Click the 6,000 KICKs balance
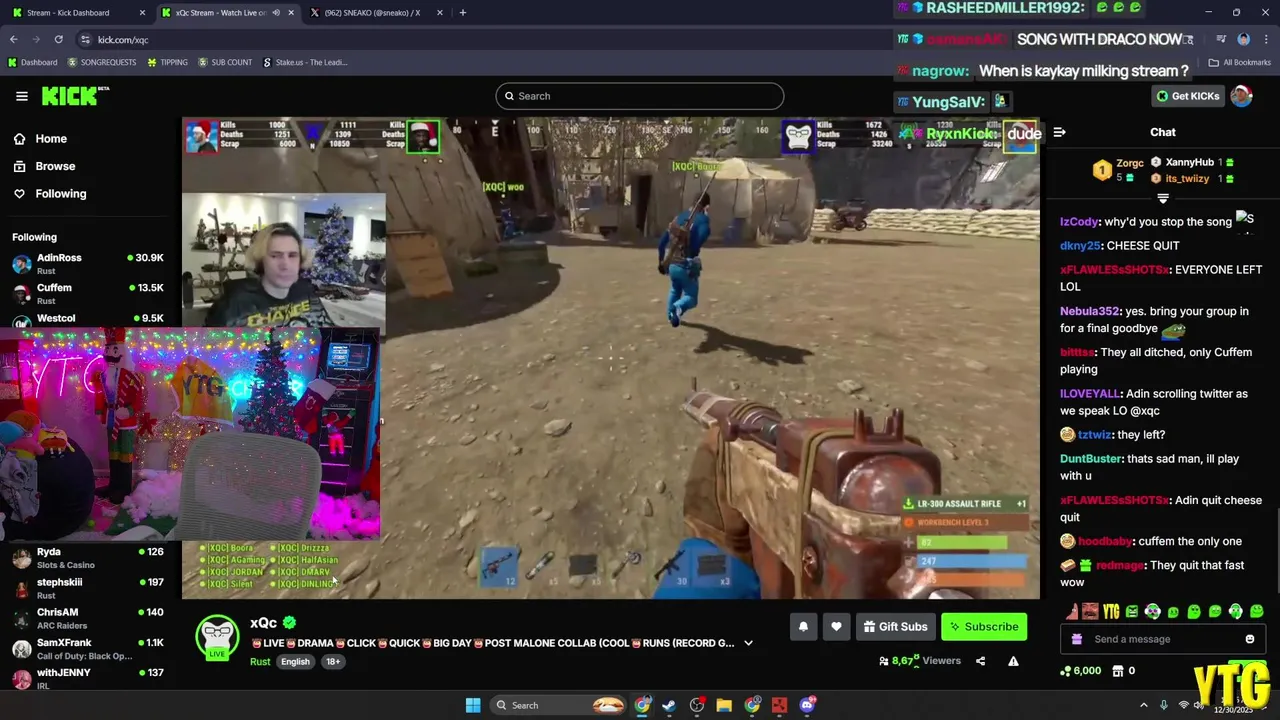 click(1080, 671)
